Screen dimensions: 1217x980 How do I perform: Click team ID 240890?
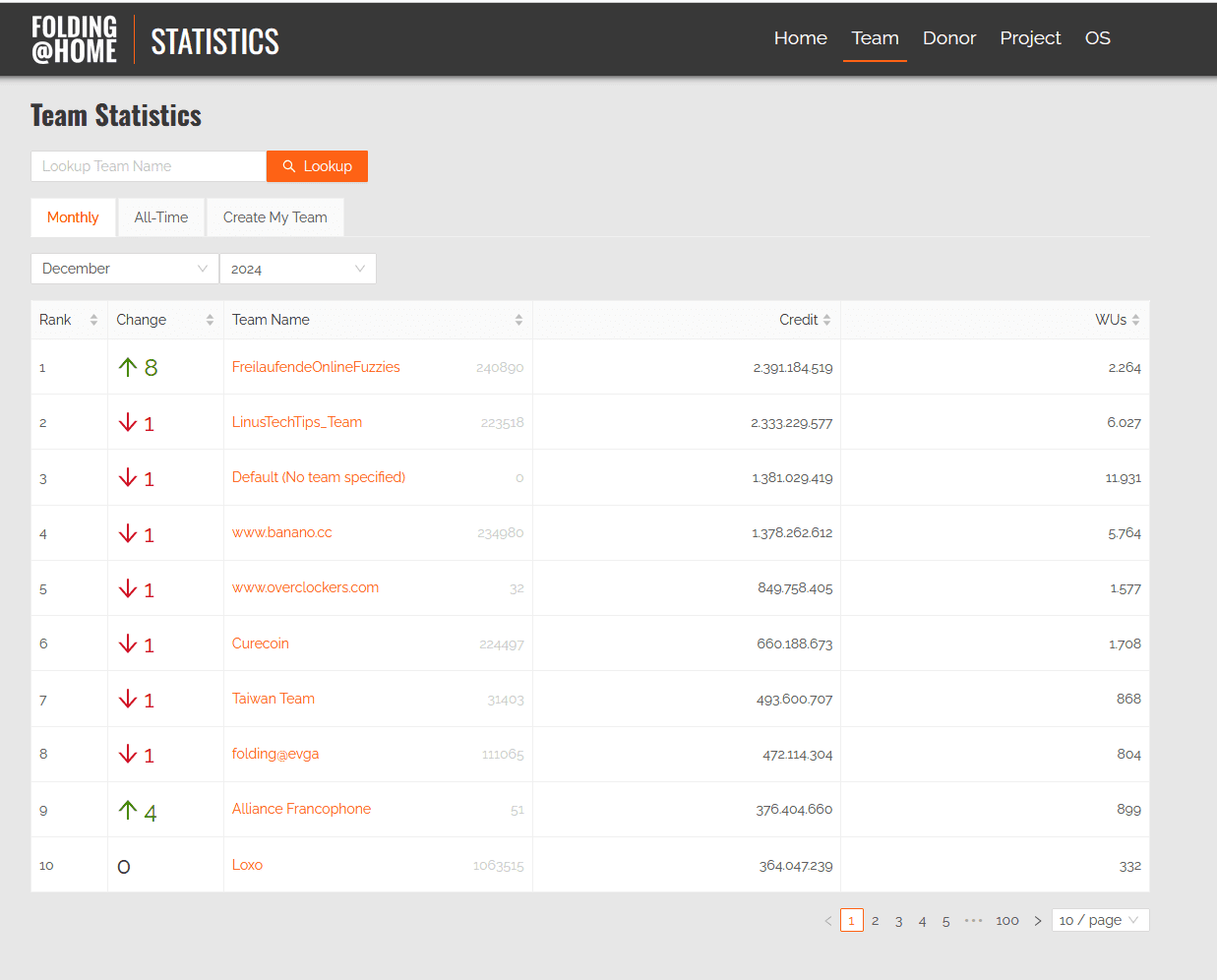point(500,368)
